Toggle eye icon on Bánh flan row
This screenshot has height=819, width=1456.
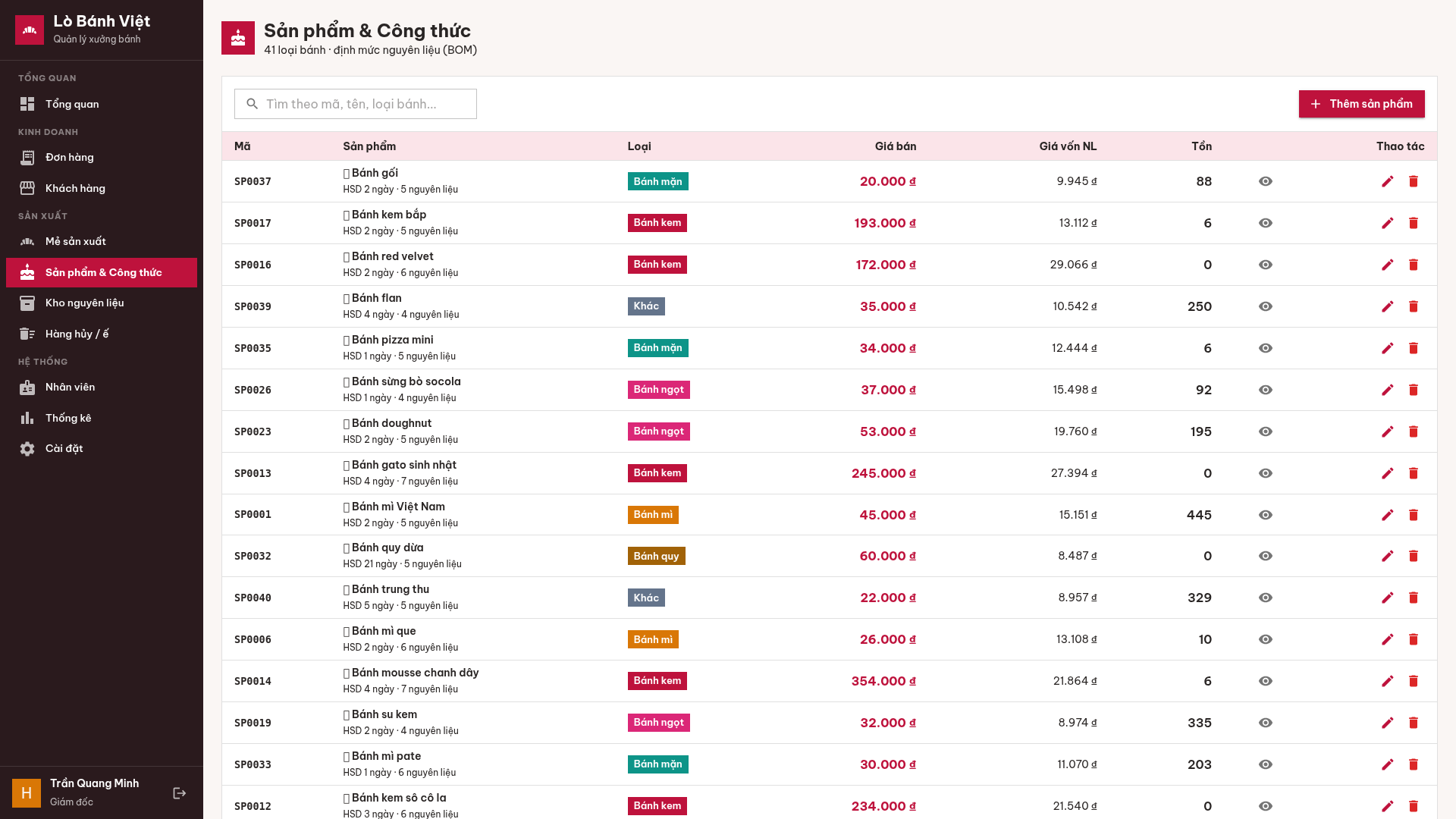tap(1265, 306)
